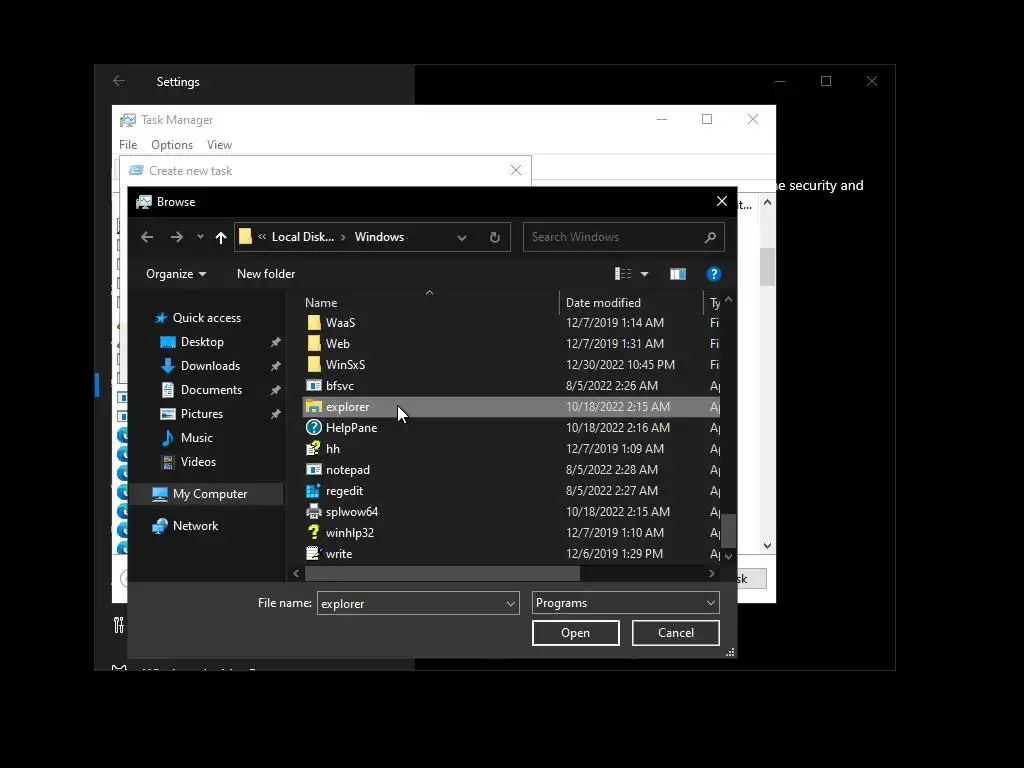Create a New folder
This screenshot has height=768, width=1024.
[x=266, y=274]
